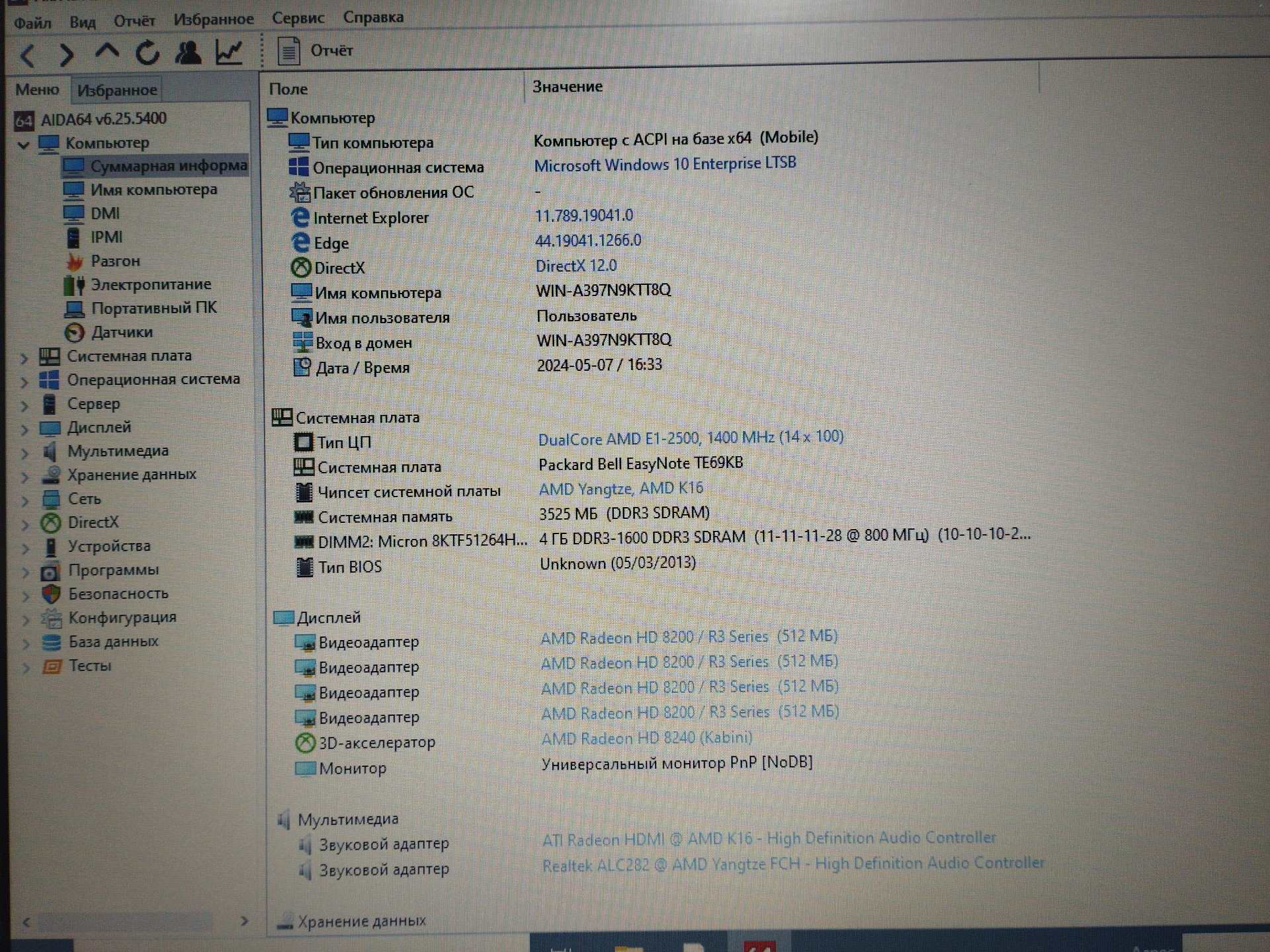Click the DirectX 12.0 link

tap(576, 266)
